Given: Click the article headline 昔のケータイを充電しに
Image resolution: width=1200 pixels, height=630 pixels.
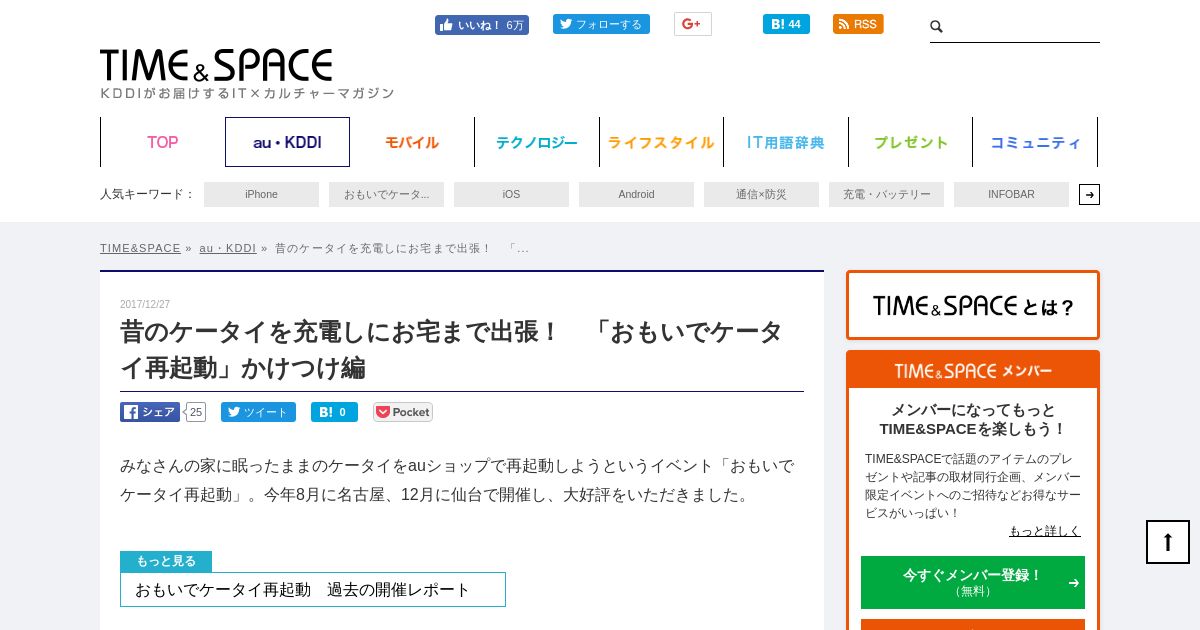Looking at the screenshot, I should pyautogui.click(x=452, y=350).
